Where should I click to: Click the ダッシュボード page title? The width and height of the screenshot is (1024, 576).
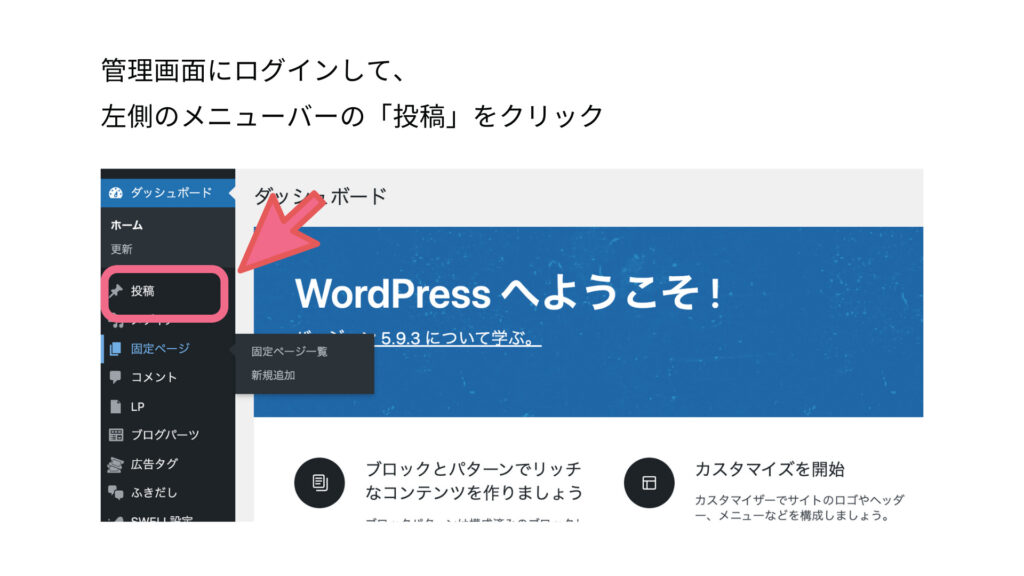pos(320,196)
